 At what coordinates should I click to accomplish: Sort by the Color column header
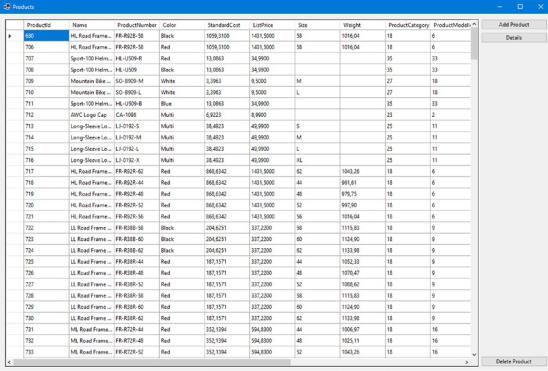(182, 25)
